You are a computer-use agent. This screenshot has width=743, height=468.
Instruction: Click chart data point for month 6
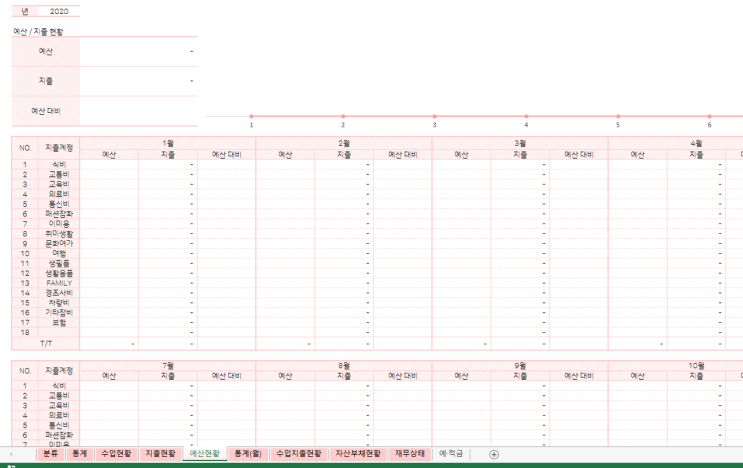709,116
